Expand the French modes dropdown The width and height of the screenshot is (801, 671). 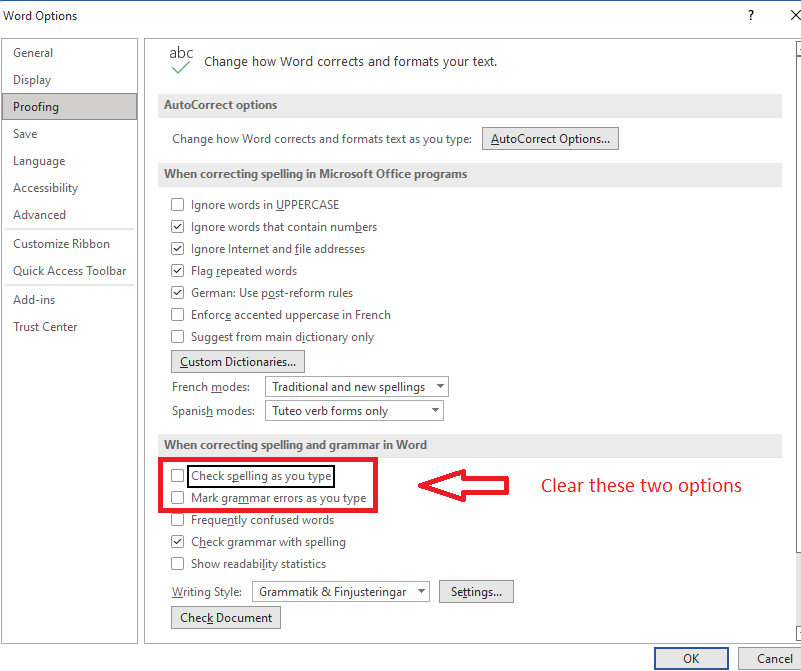(357, 387)
